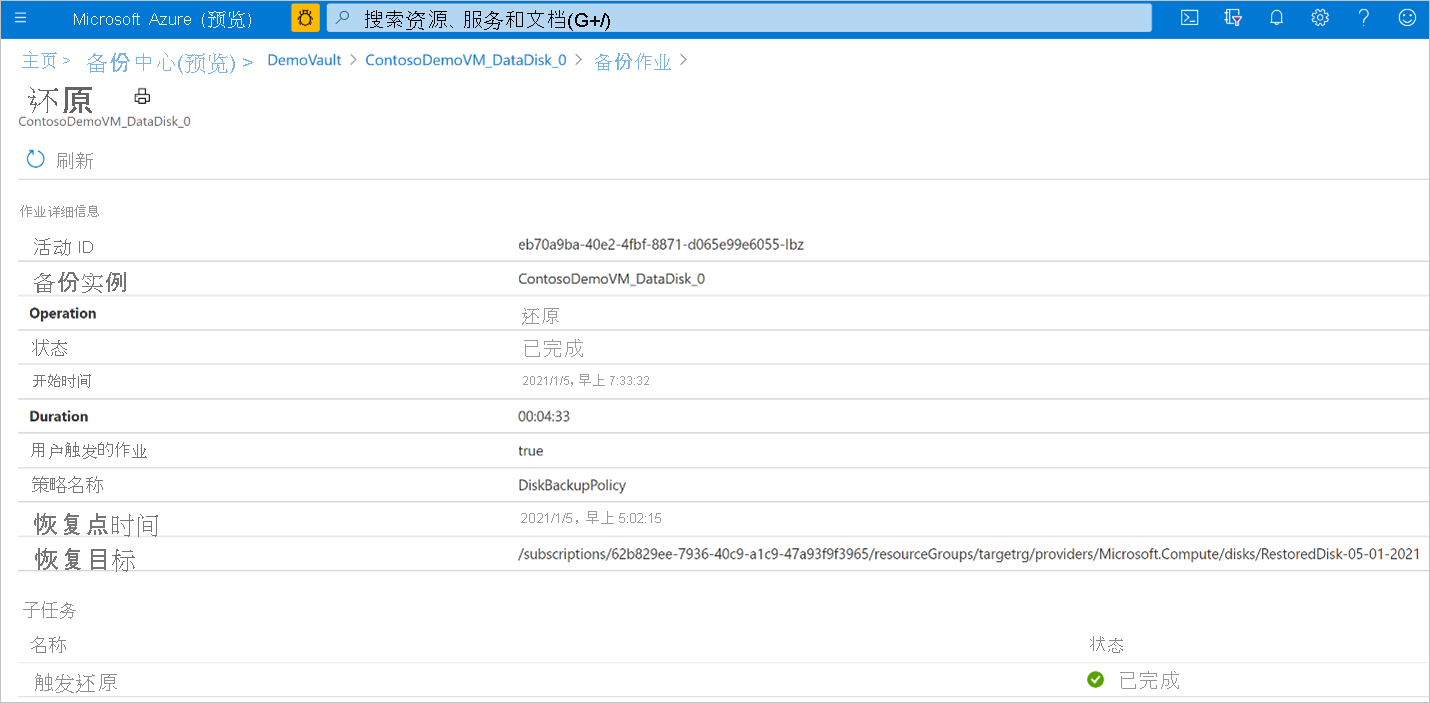The image size is (1430, 703).
Task: Click the green completed status icon
Action: pyautogui.click(x=1096, y=680)
